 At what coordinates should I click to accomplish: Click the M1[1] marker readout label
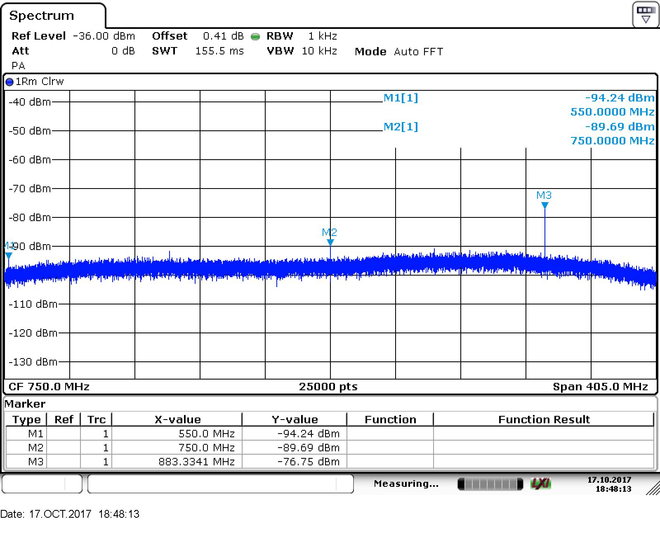click(400, 98)
